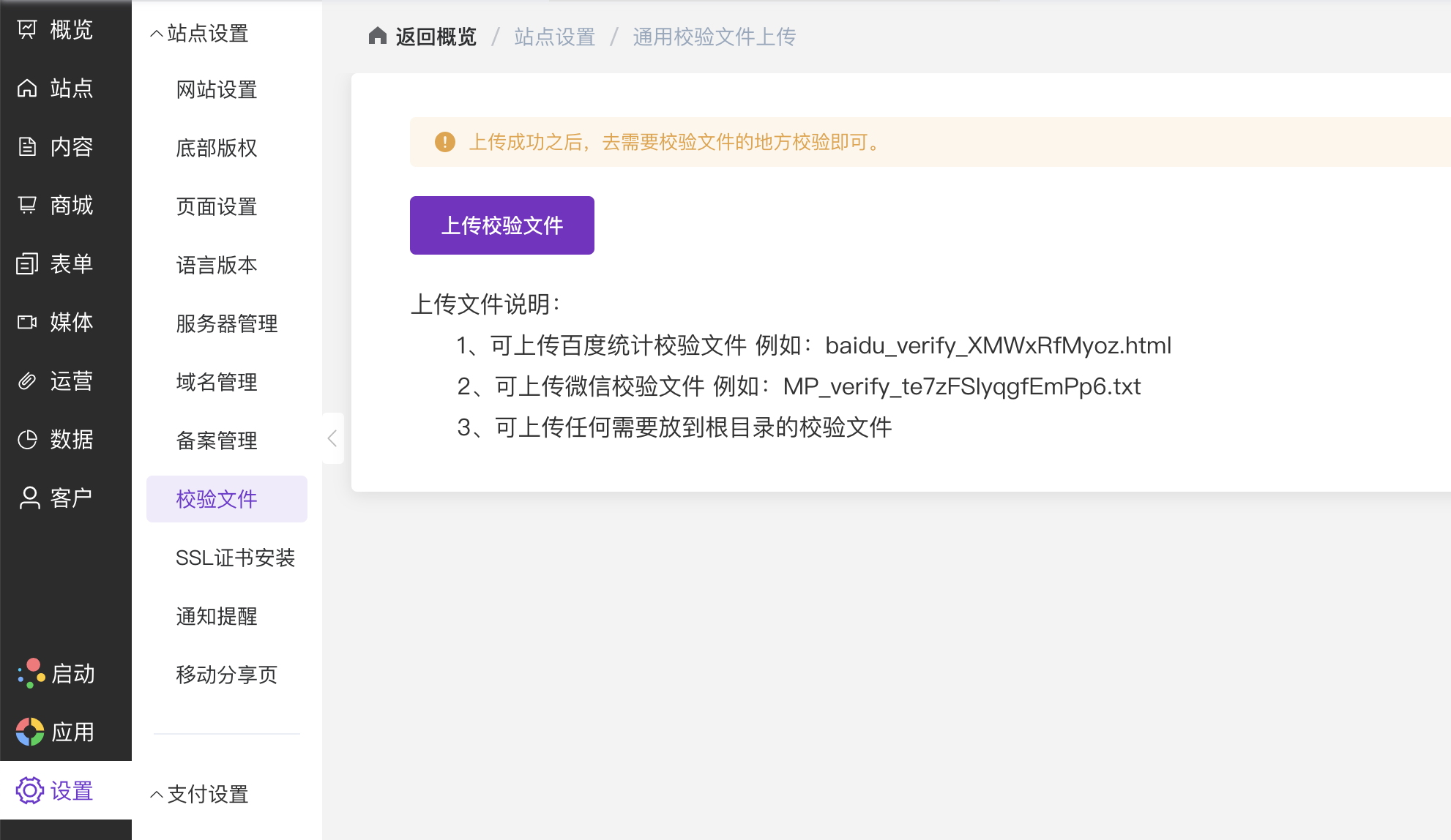Open the SSL证书安装 menu item
This screenshot has height=840, width=1451.
[x=235, y=558]
